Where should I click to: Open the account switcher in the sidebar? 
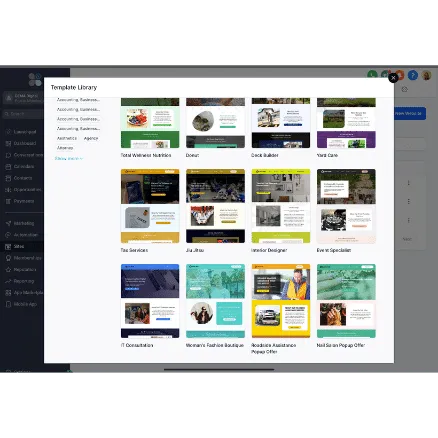(23, 98)
